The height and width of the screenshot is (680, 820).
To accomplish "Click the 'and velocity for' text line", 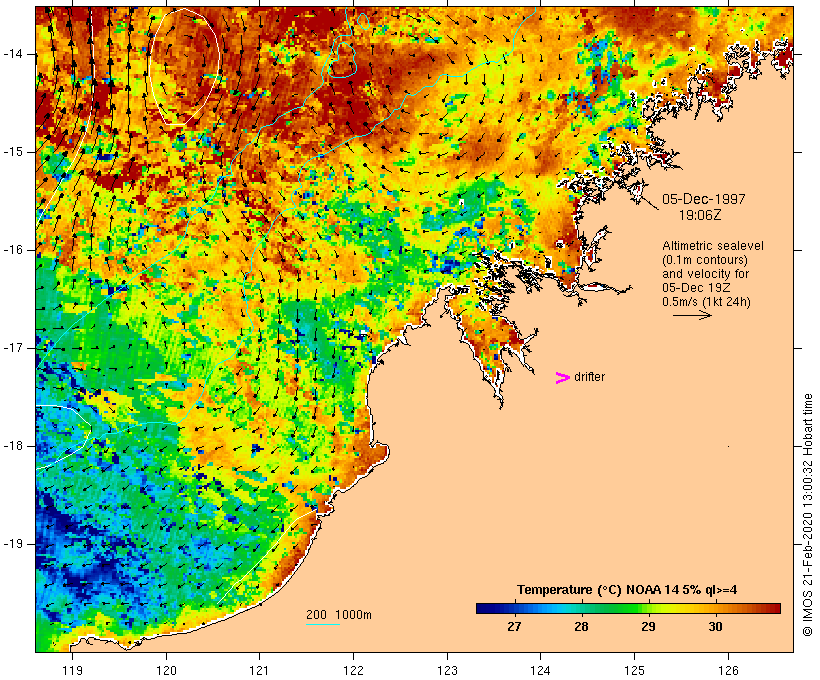I will tap(705, 274).
